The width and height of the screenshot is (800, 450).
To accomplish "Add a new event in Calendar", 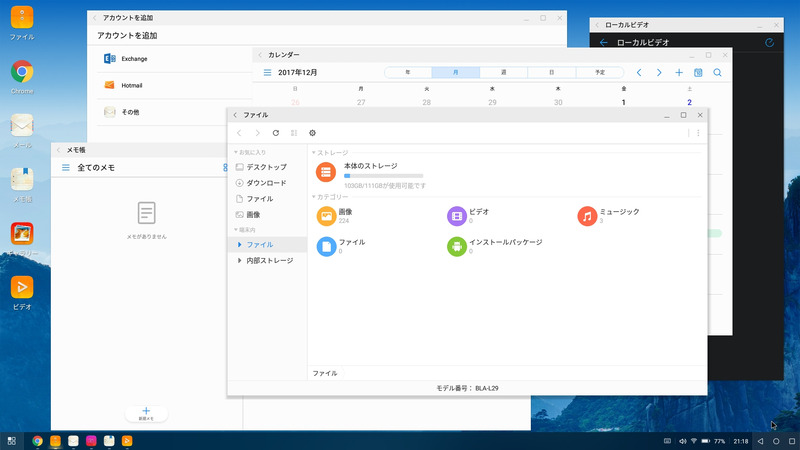I will tap(679, 72).
